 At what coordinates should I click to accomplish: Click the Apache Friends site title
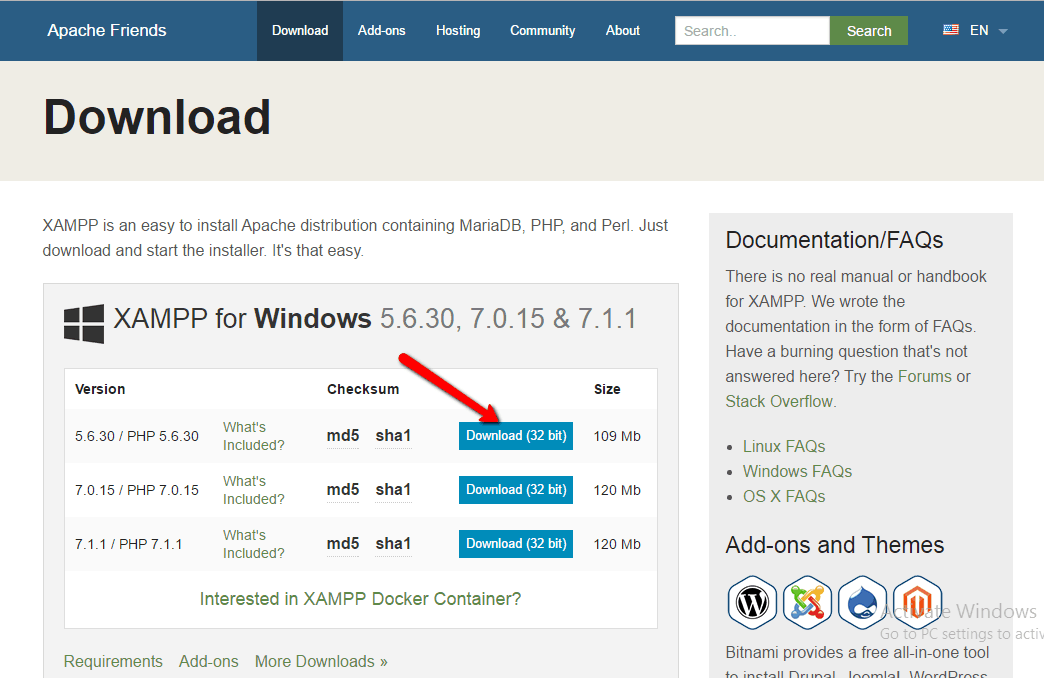[107, 31]
